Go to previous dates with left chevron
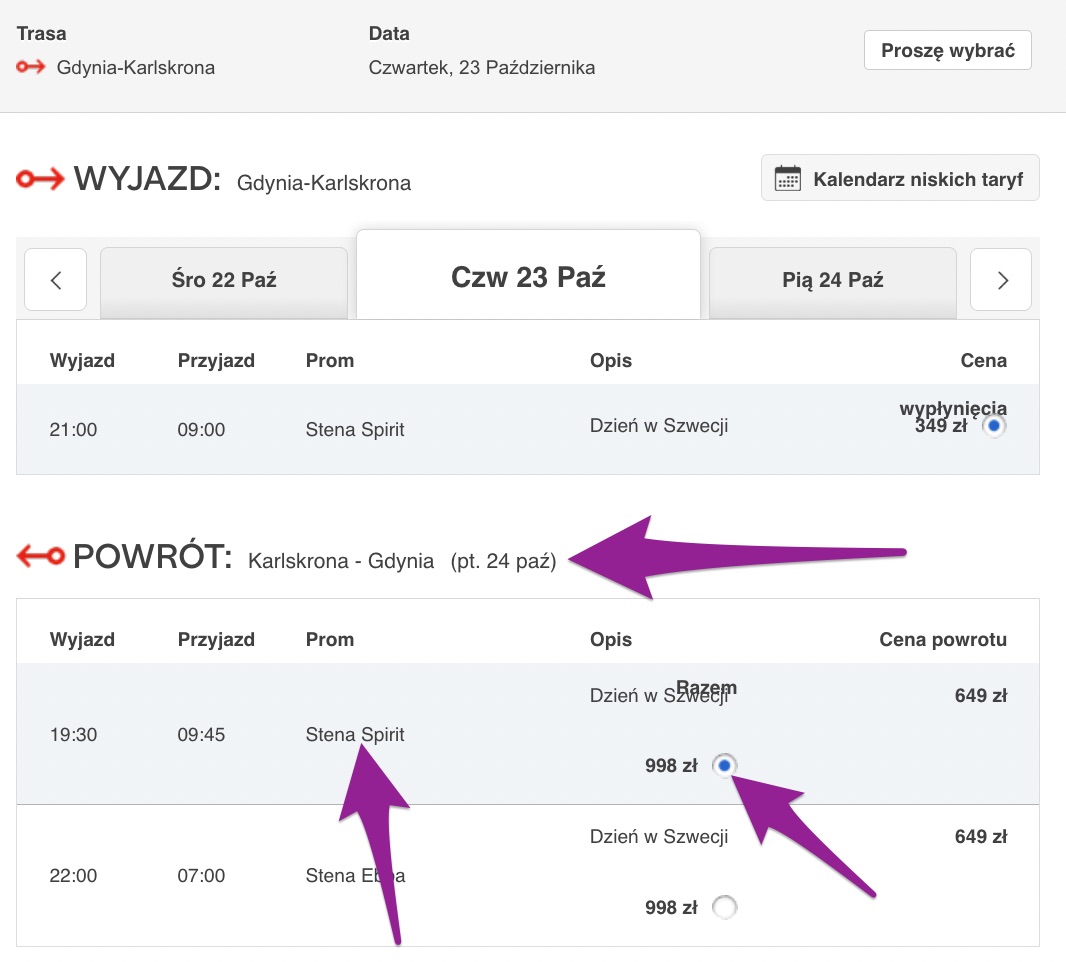Image resolution: width=1066 pixels, height=962 pixels. click(x=56, y=280)
